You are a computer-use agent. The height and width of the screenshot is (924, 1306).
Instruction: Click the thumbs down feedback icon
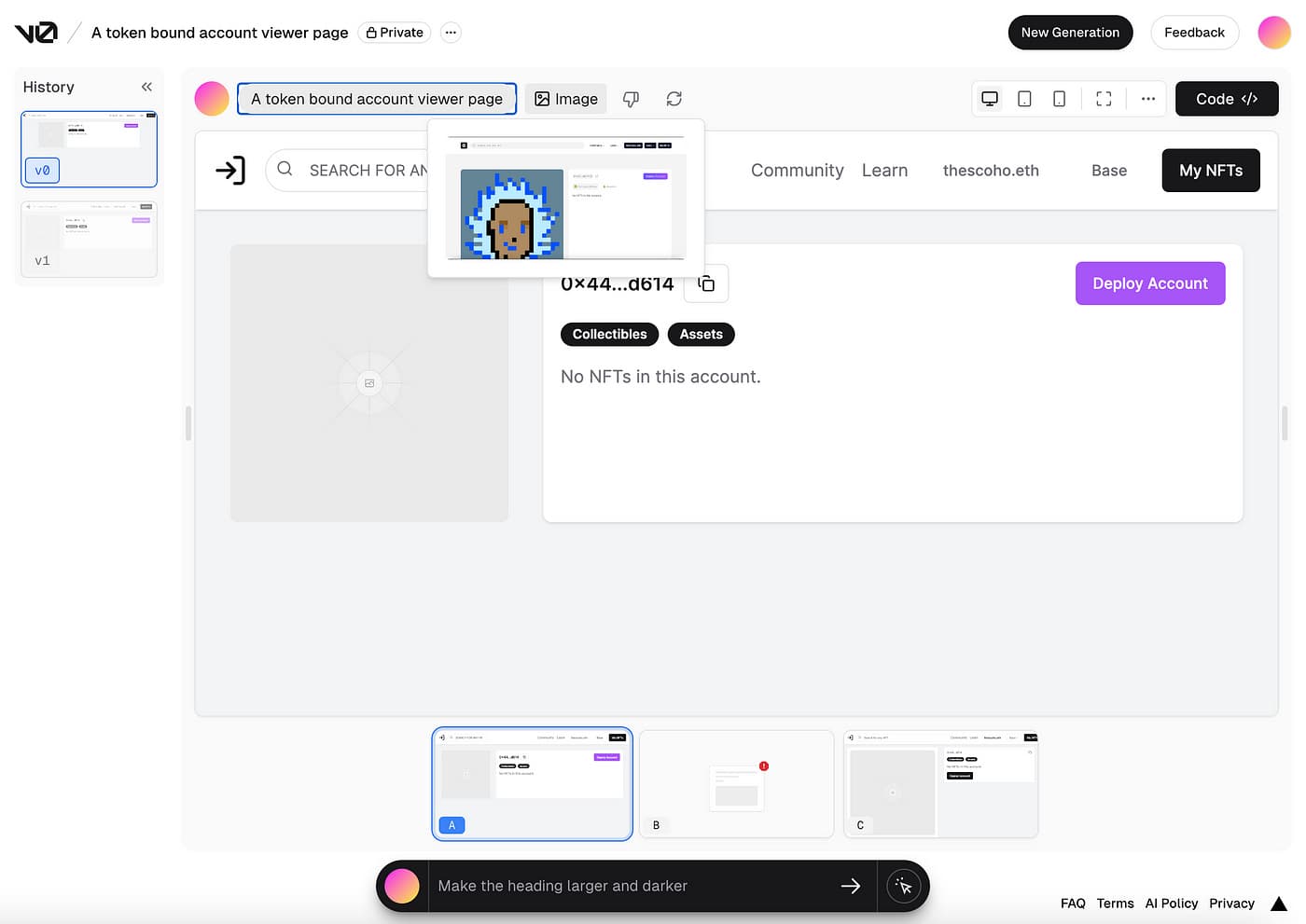tap(631, 99)
